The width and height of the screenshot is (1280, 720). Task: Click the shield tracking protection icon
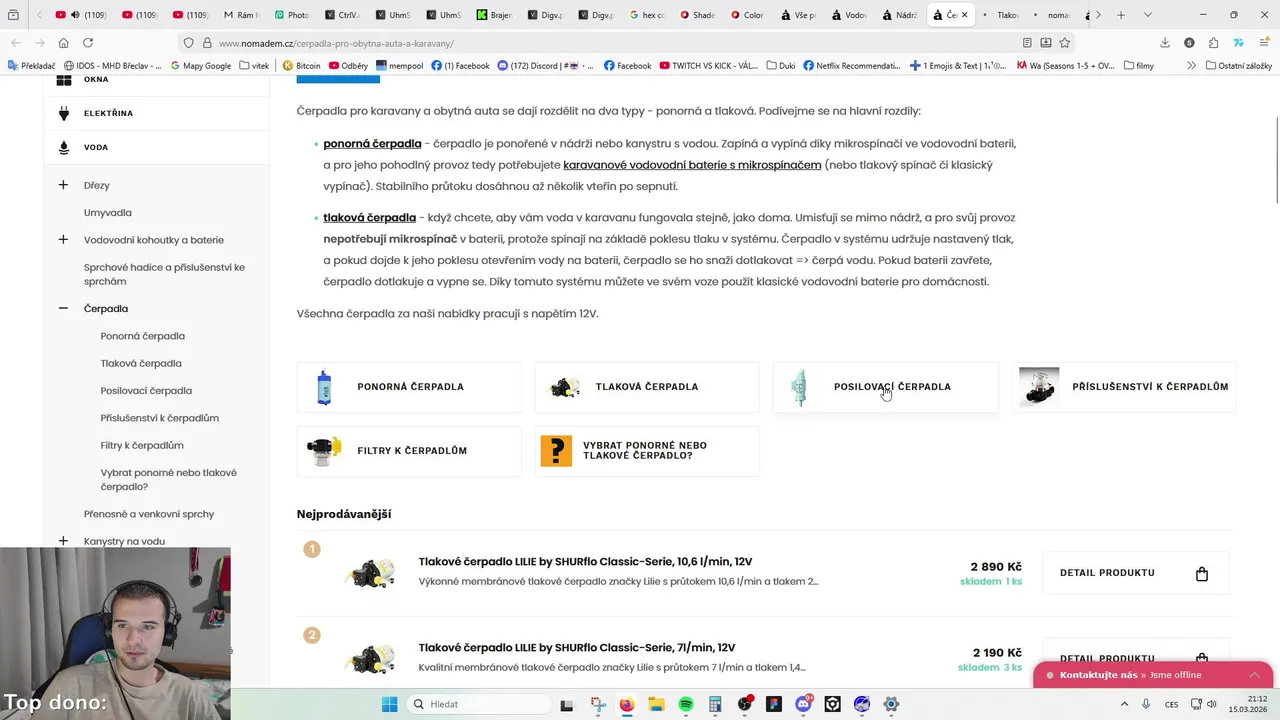click(x=188, y=43)
